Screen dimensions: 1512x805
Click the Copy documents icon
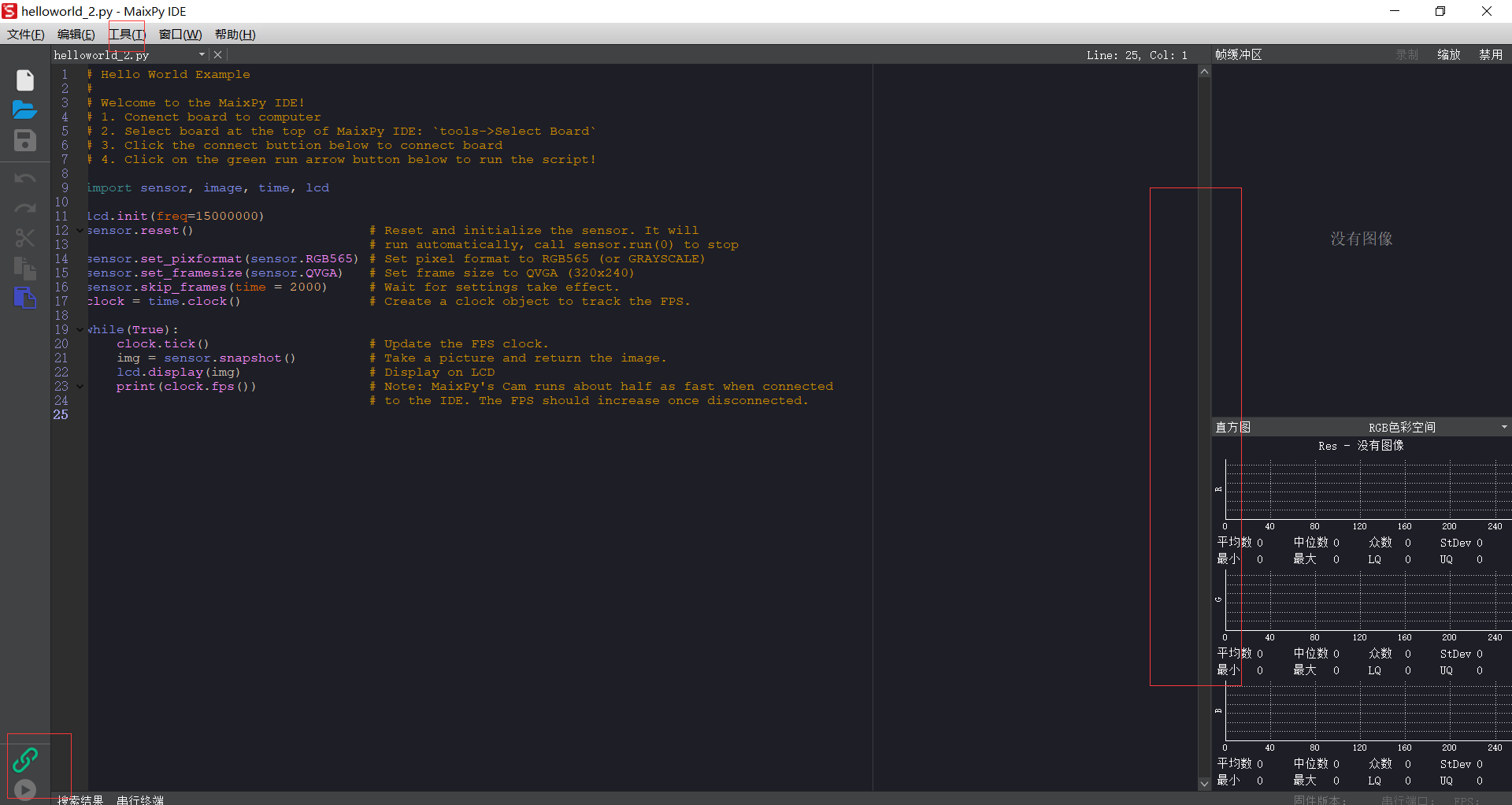pos(25,268)
